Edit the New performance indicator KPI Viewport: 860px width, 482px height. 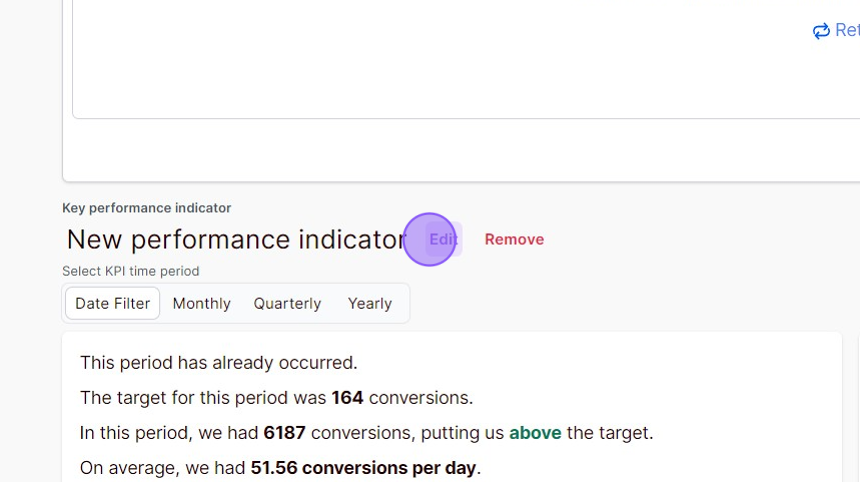pyautogui.click(x=442, y=239)
